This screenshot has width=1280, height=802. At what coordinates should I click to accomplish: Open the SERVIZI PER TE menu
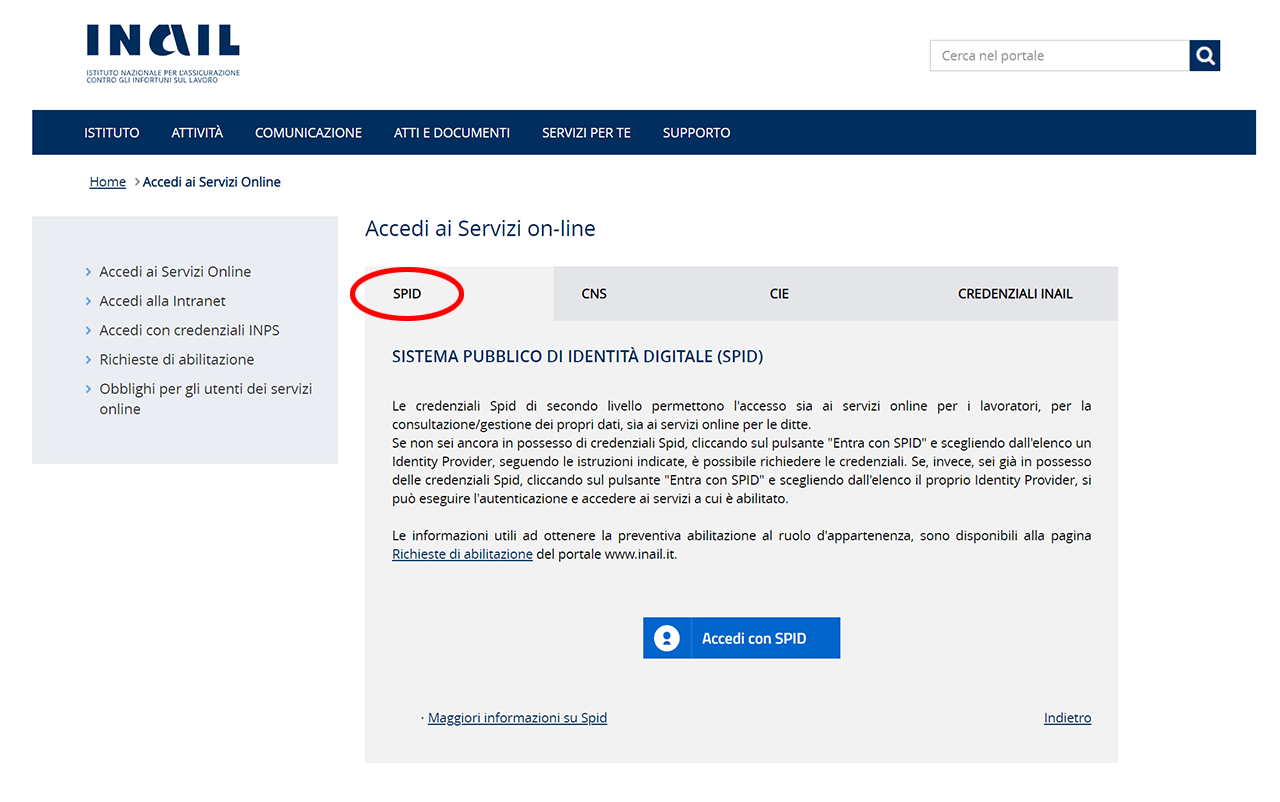coord(586,133)
